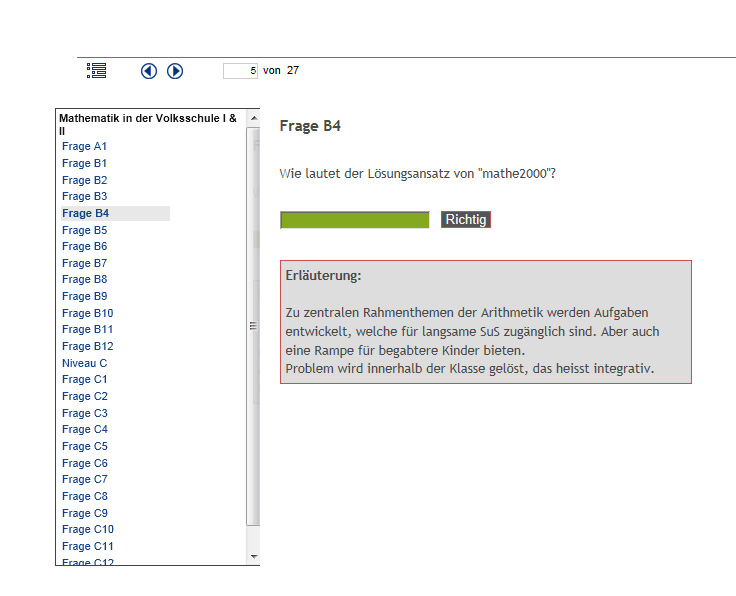This screenshot has height=596, width=736.
Task: Go to previous question with left arrow
Action: coord(149,71)
